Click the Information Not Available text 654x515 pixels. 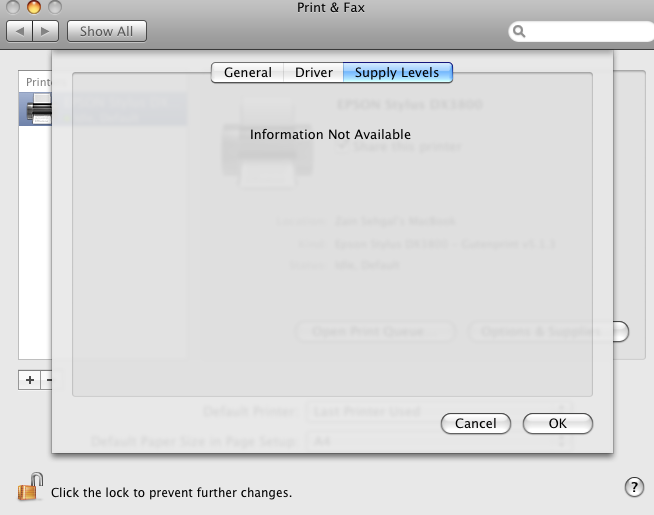330,134
